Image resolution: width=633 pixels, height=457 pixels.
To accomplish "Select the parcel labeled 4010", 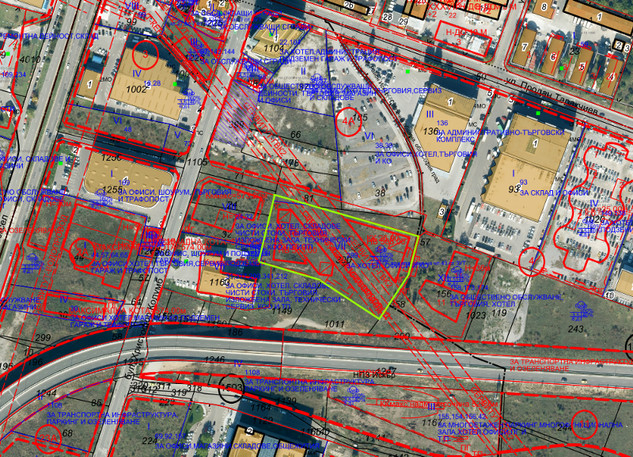I will [30, 60].
